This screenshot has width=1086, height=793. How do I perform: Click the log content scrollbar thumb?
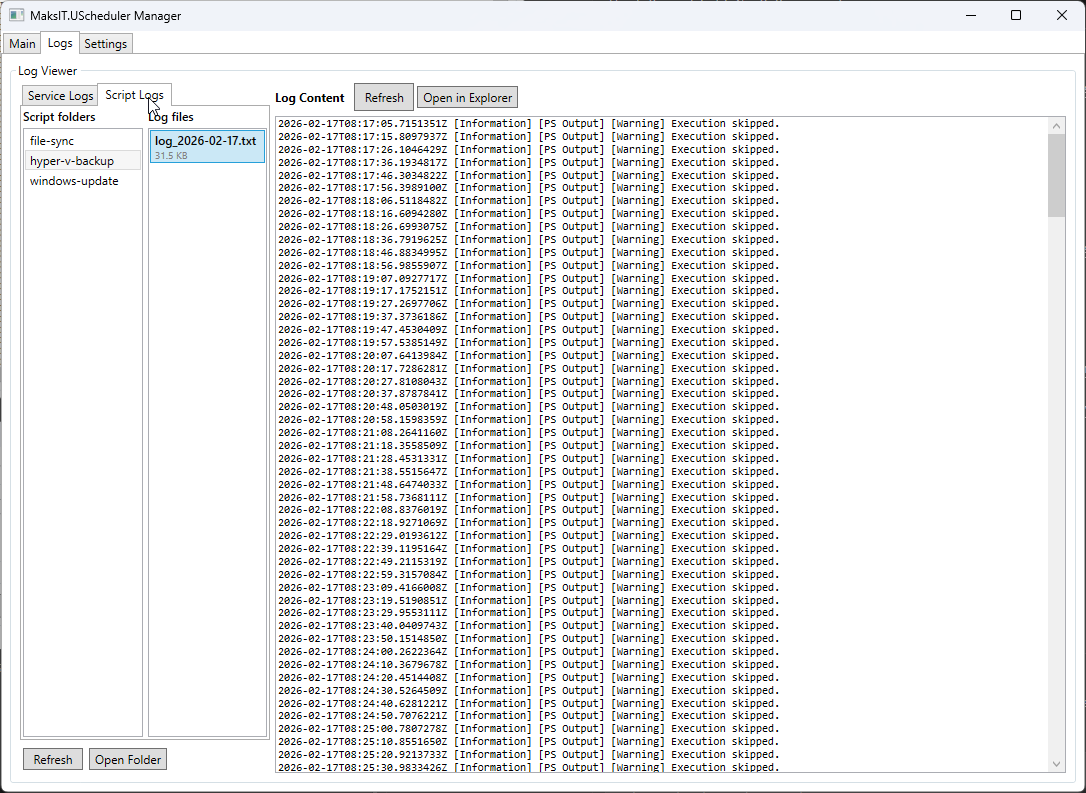point(1057,175)
